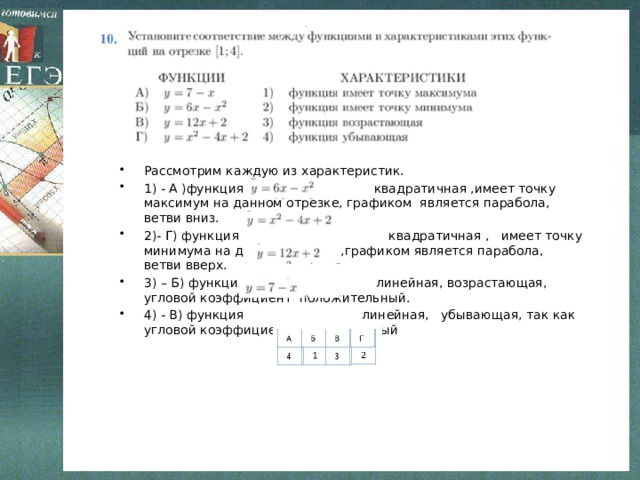Click function А) y = 7 − x
This screenshot has width=640, height=480.
(175, 93)
